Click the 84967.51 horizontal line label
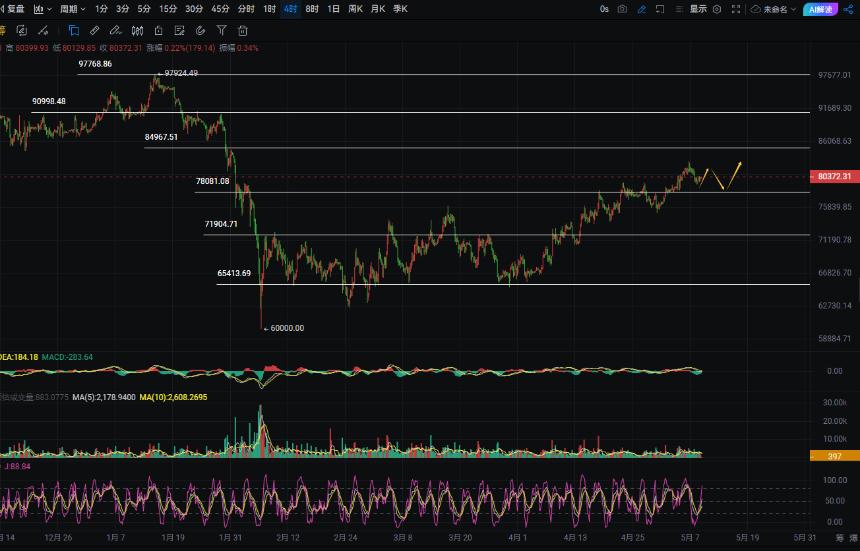860x551 pixels. tap(161, 137)
